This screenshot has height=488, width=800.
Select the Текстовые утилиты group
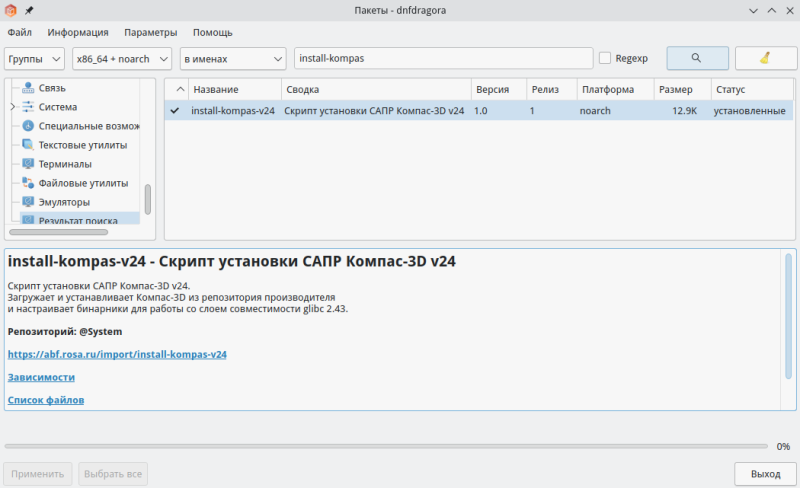(83, 145)
